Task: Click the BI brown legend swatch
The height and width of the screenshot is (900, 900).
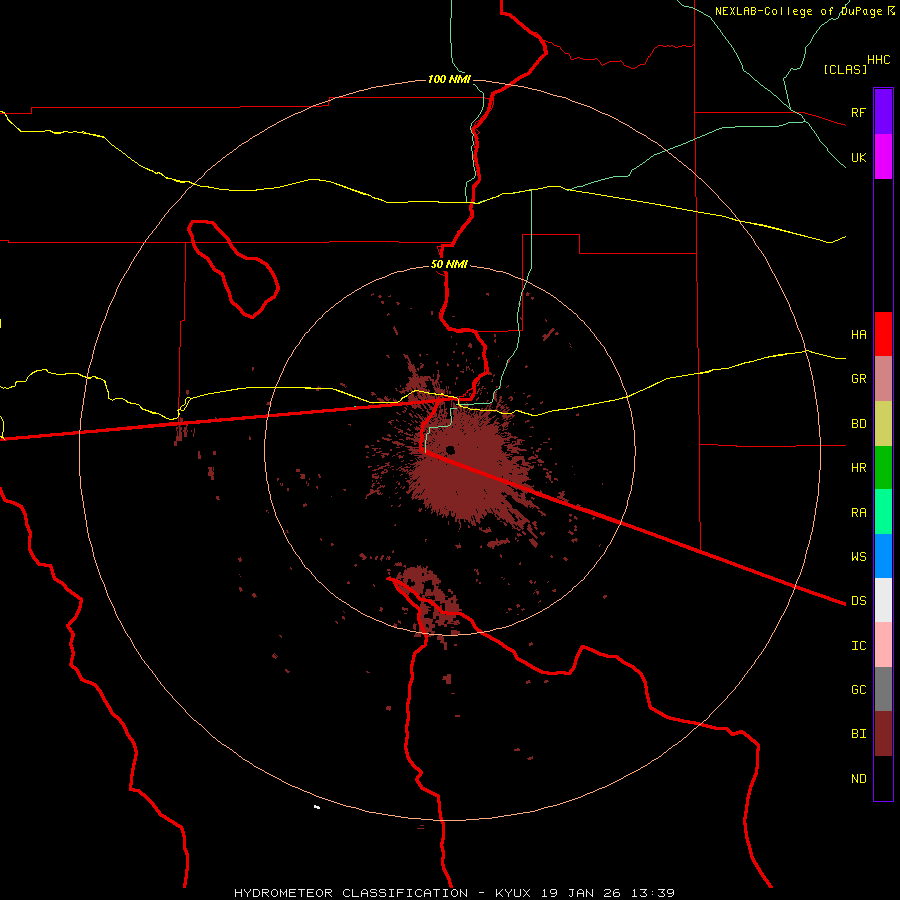Action: tap(883, 734)
